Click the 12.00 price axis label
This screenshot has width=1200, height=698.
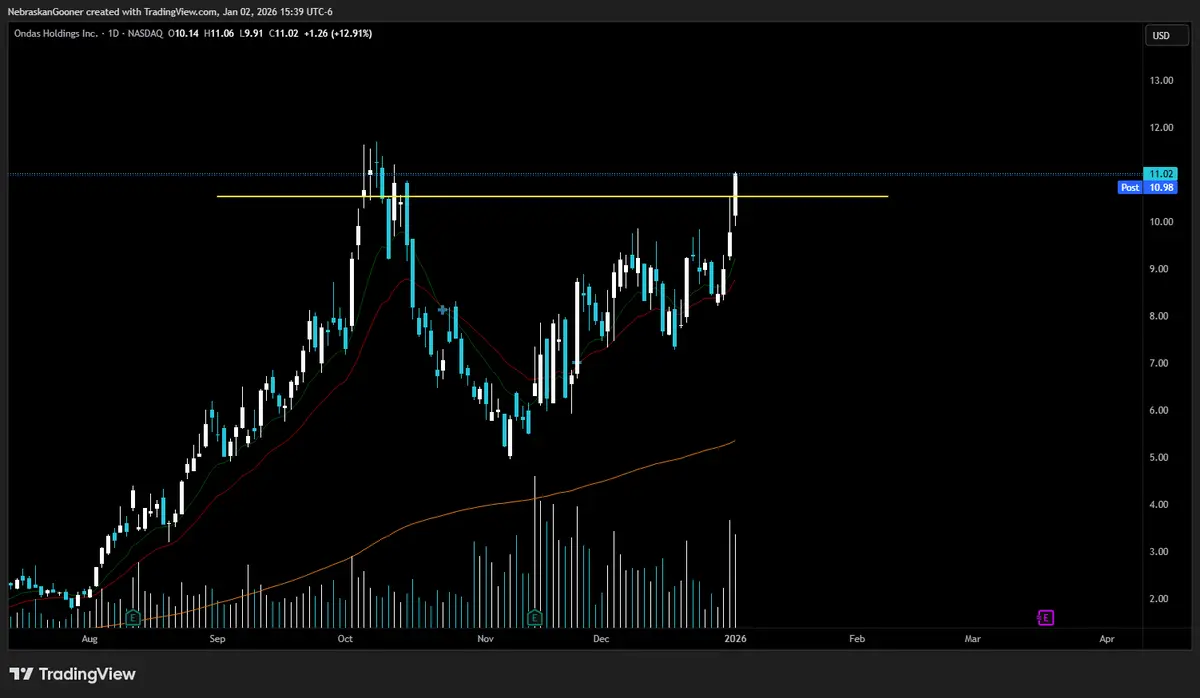coord(1160,127)
